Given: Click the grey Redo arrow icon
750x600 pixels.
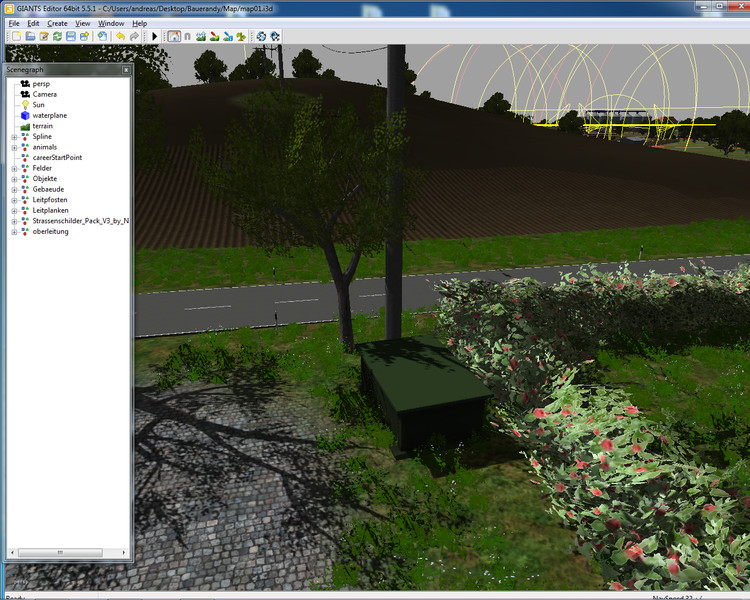Looking at the screenshot, I should (134, 36).
